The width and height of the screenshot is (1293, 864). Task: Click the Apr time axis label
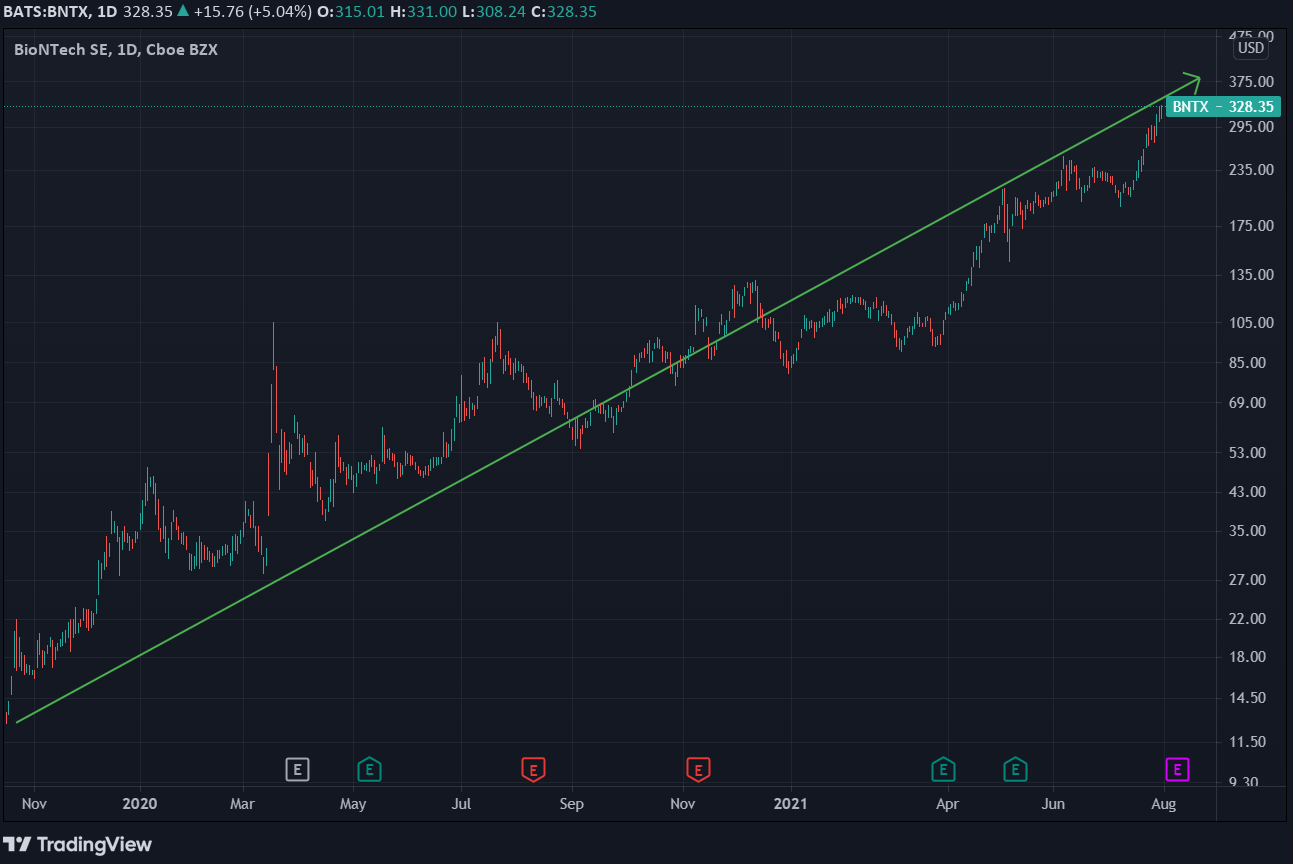coord(946,803)
